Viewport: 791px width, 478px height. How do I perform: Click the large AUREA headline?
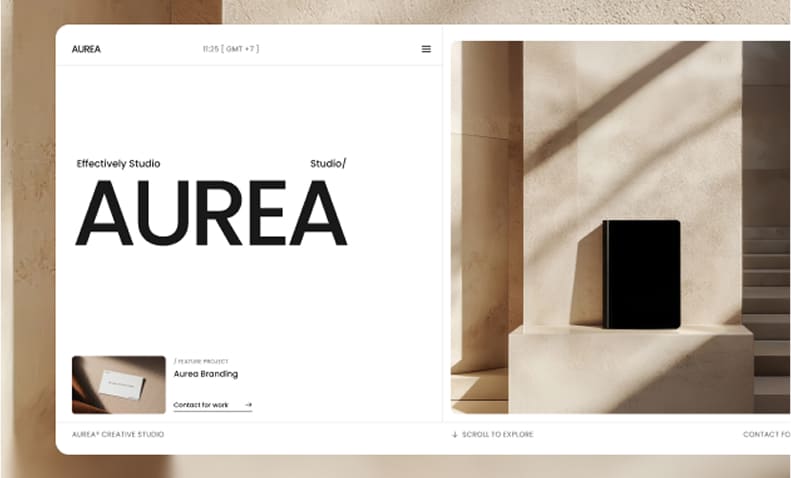coord(211,214)
